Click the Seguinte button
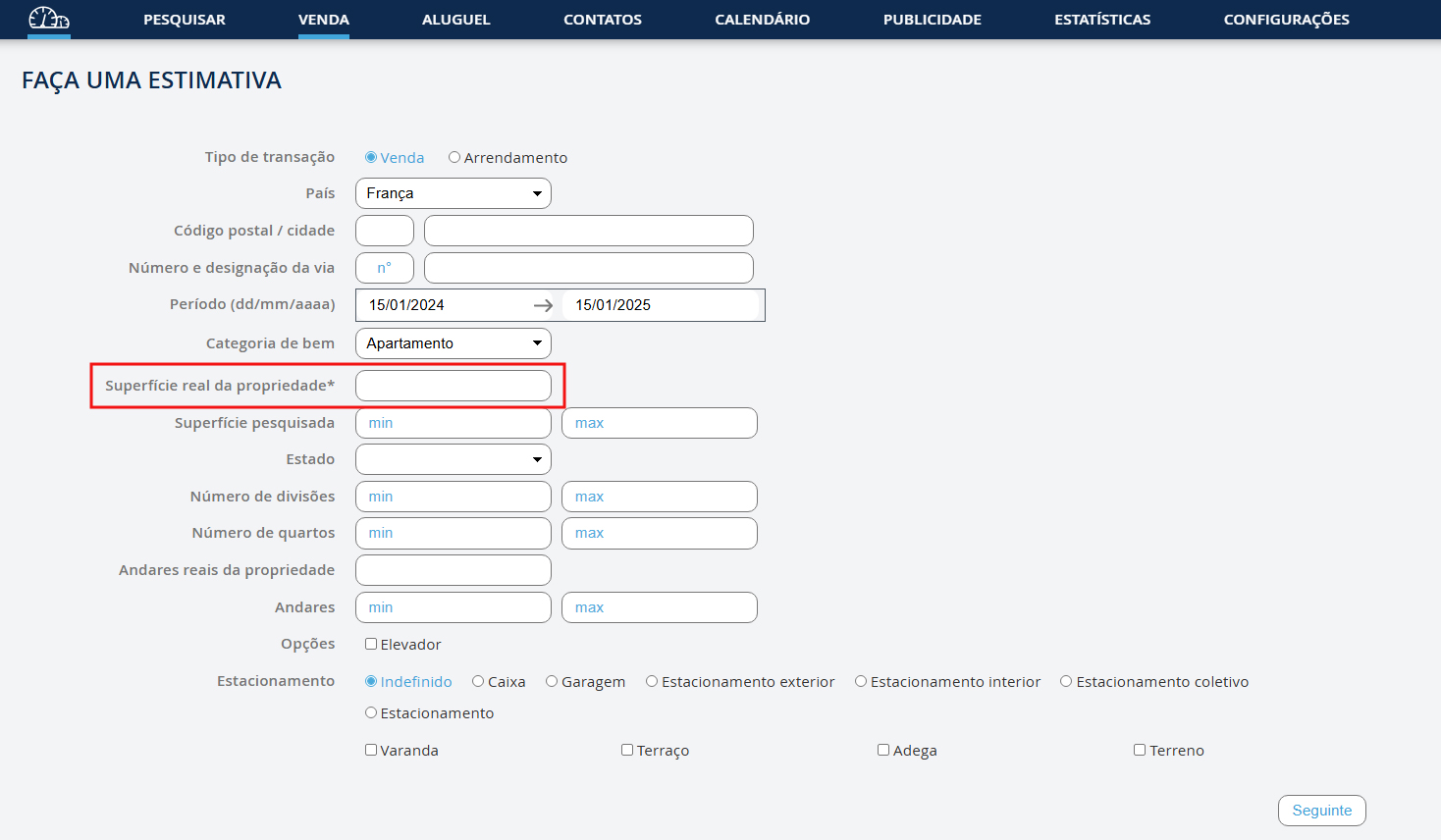 1321,811
